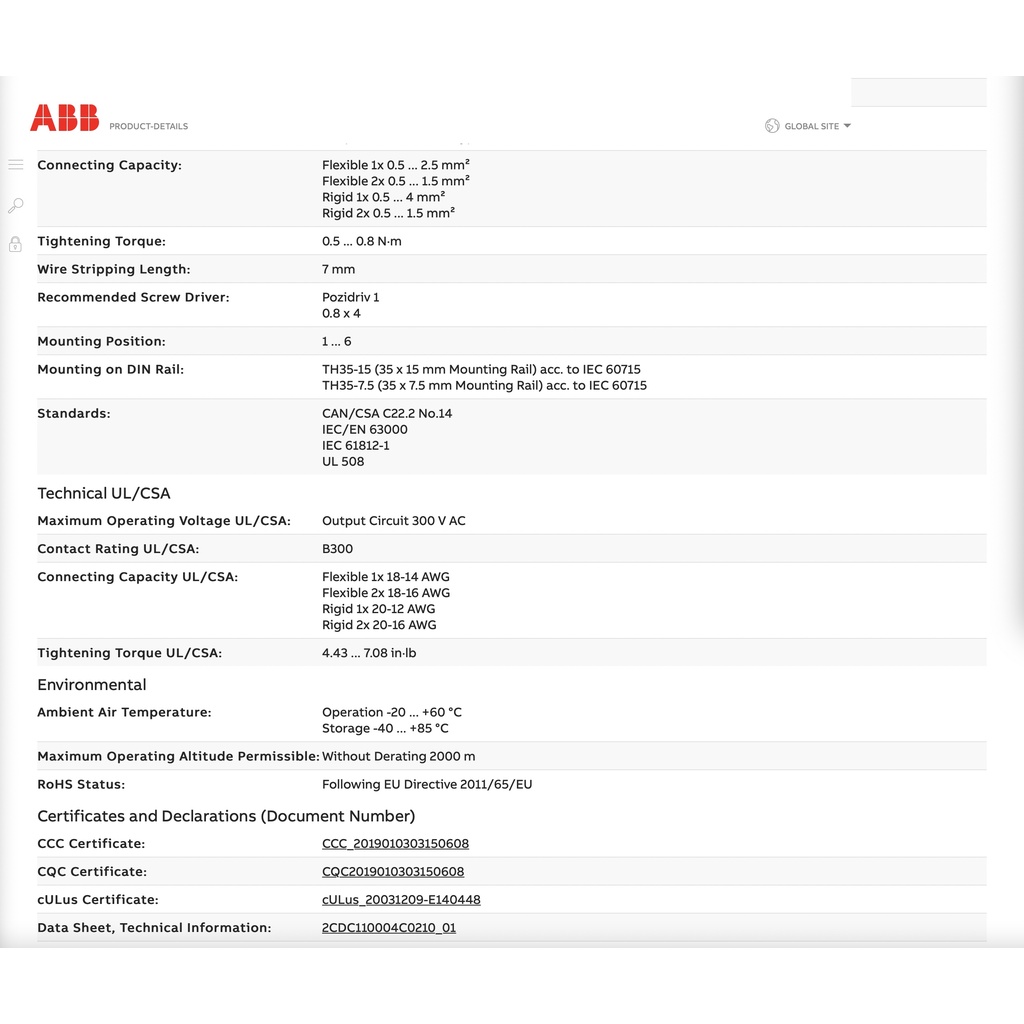
Task: Select 'Connecting Capacity UL/CSA:' label
Action: pyautogui.click(x=138, y=577)
